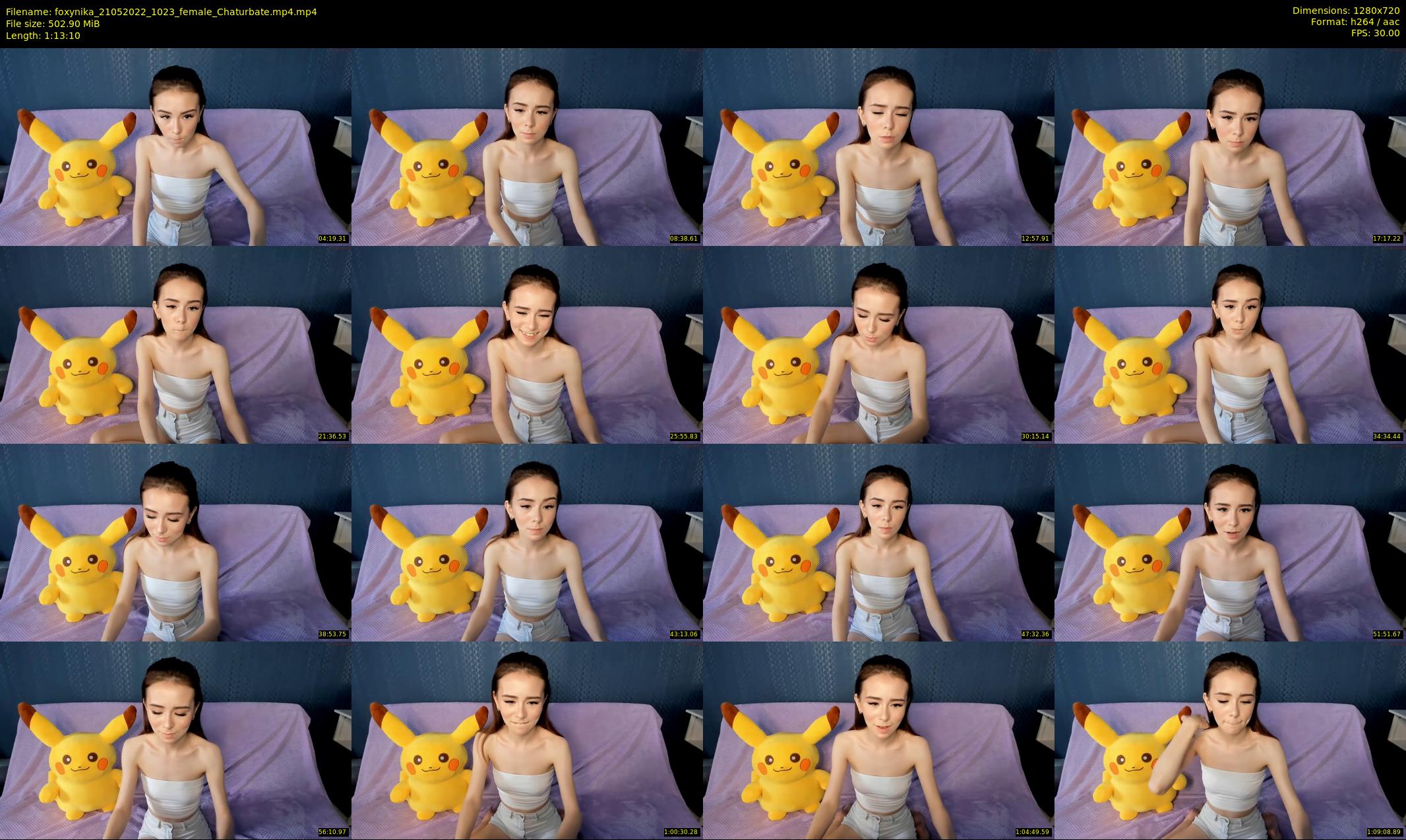Select the thumbnail at 1:04:49.59
1406x840 pixels.
tap(878, 740)
